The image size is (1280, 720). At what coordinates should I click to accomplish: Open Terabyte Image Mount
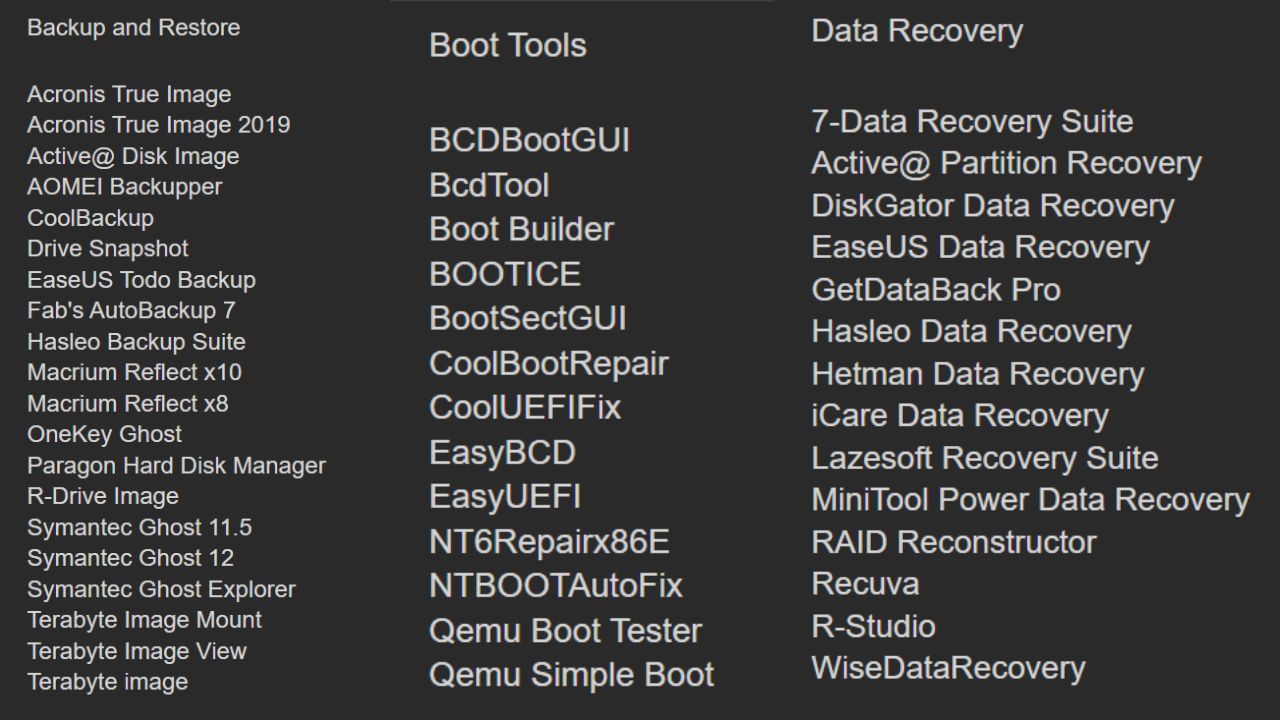tap(144, 620)
